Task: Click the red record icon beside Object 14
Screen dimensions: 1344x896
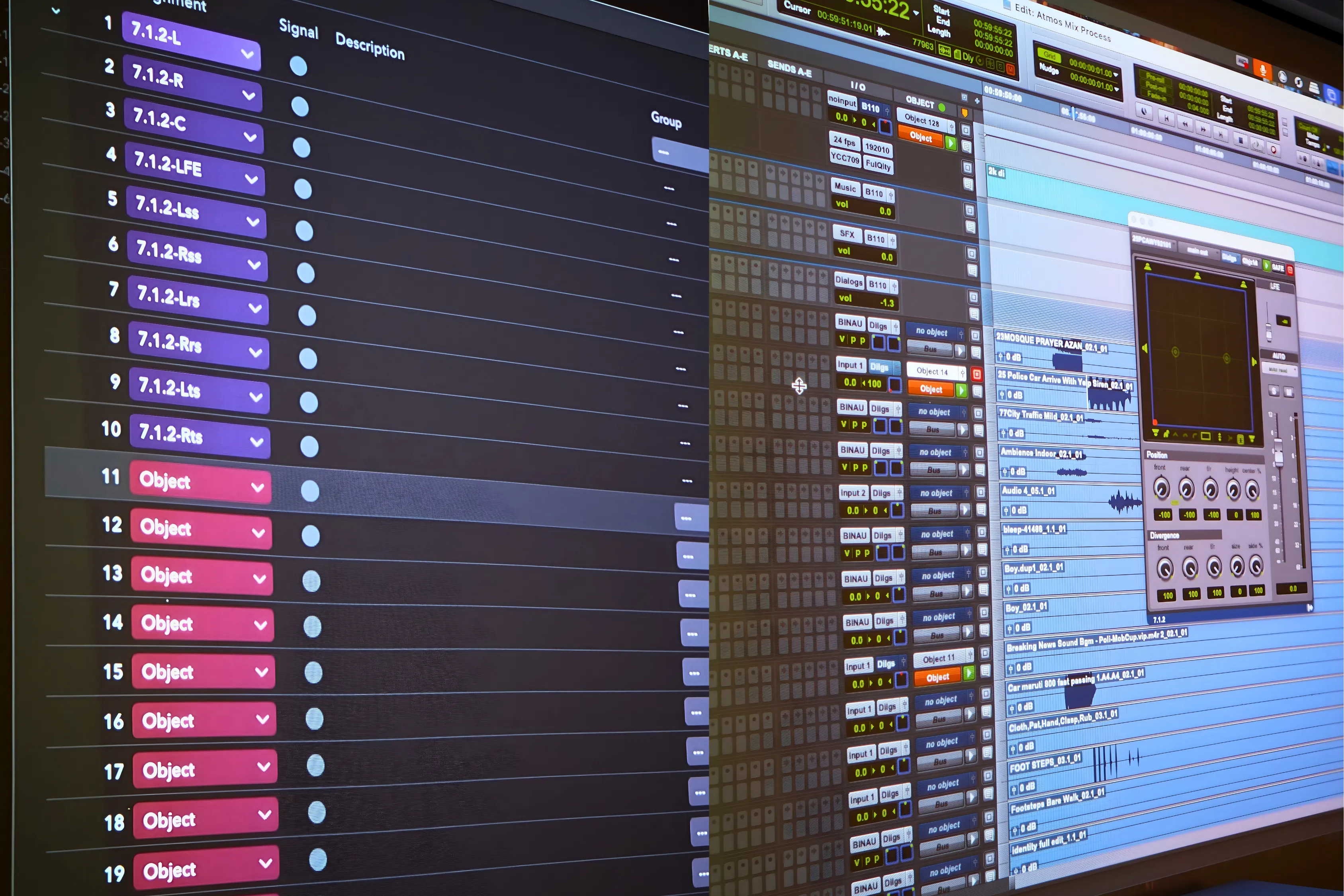Action: [976, 375]
